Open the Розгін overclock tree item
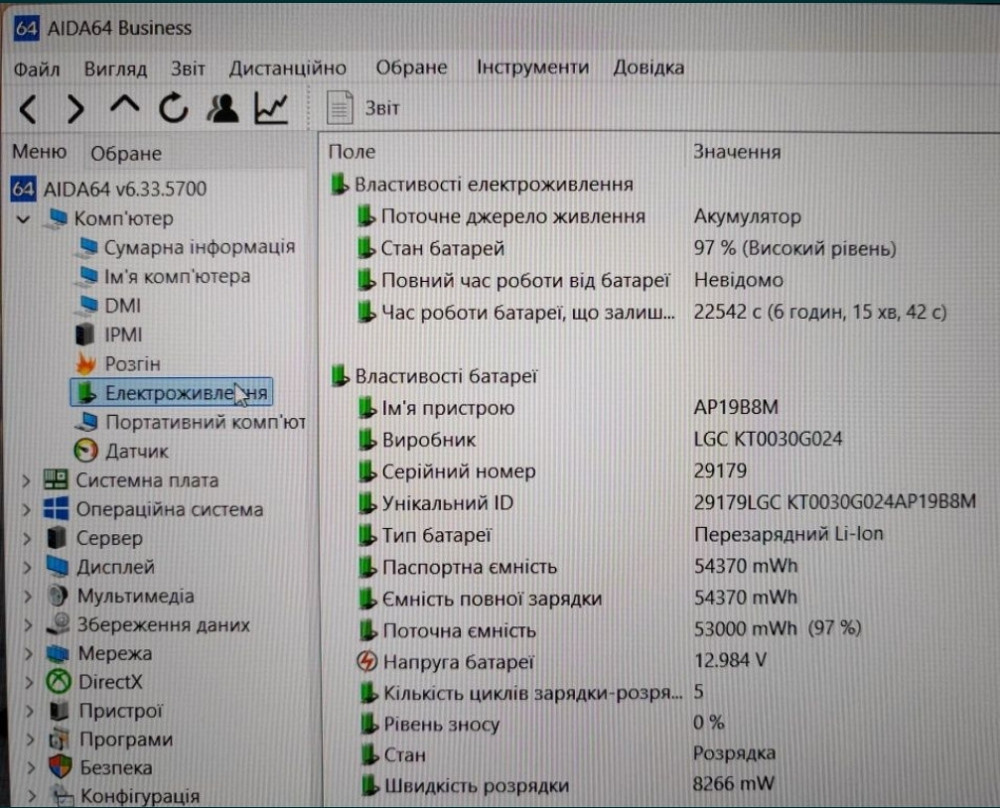This screenshot has height=808, width=1000. click(x=131, y=364)
